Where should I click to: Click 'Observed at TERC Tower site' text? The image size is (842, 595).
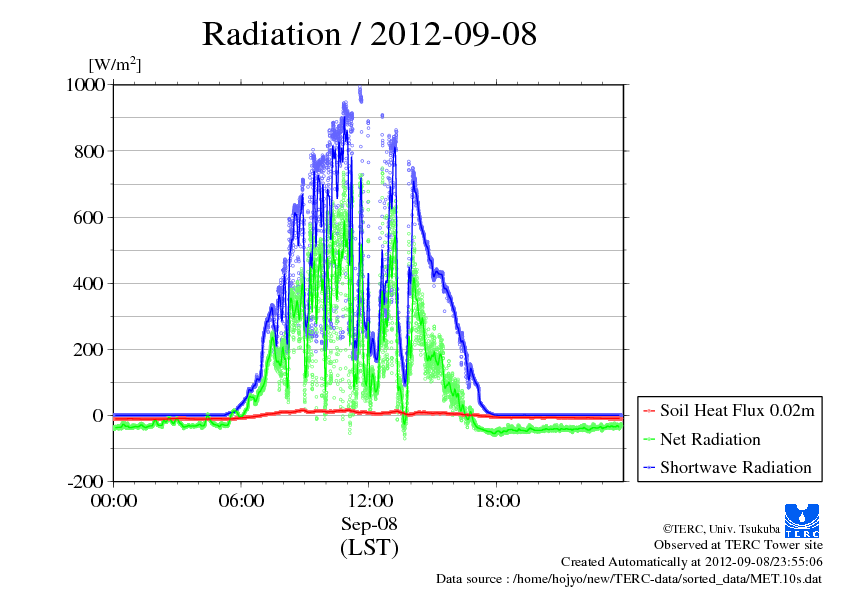click(x=738, y=545)
